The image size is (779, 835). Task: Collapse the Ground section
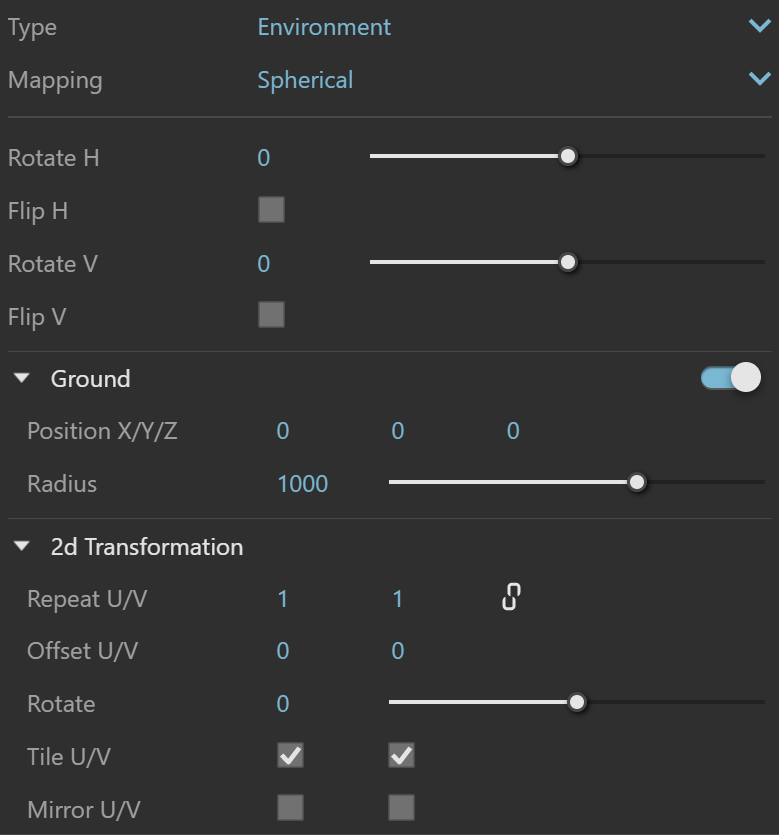(22, 378)
